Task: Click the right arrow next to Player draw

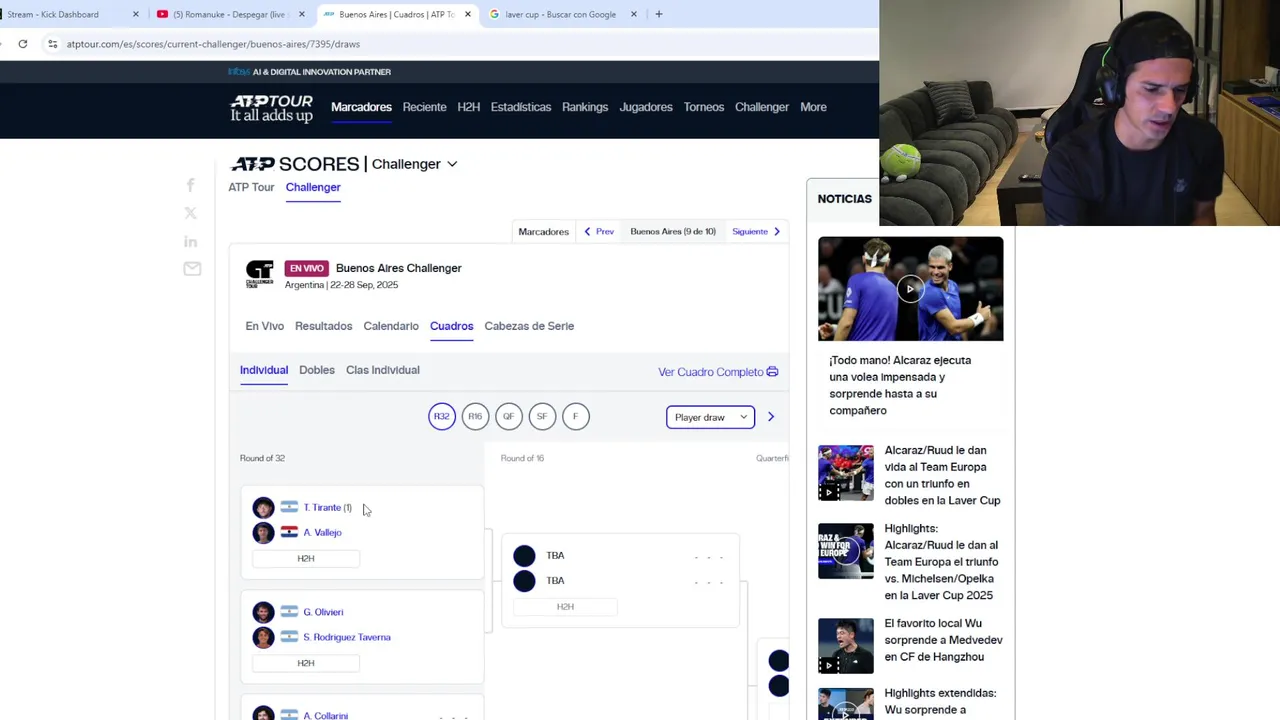Action: (x=771, y=417)
